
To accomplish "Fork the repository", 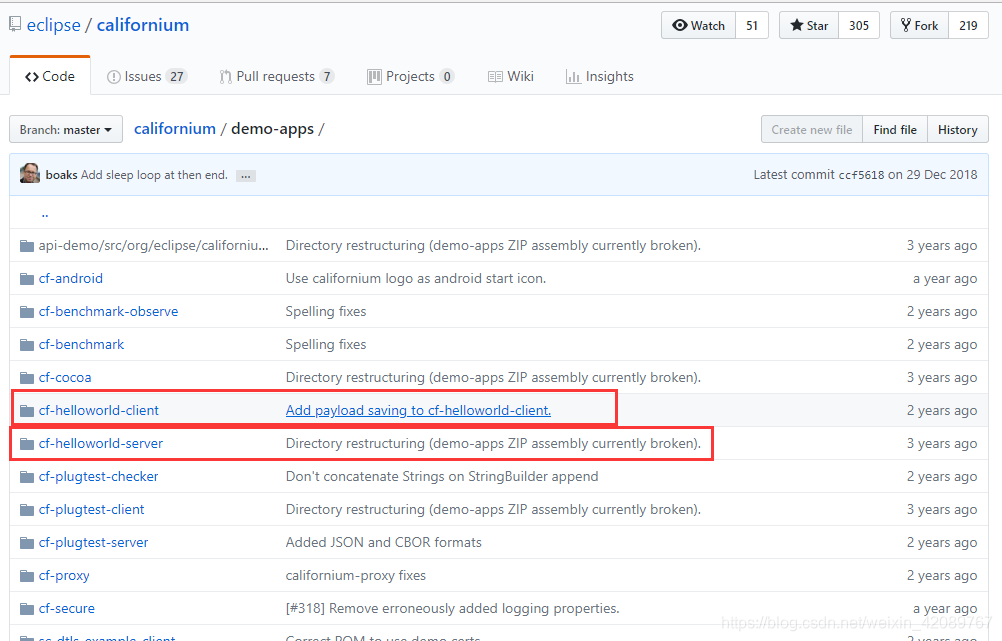I will click(920, 26).
